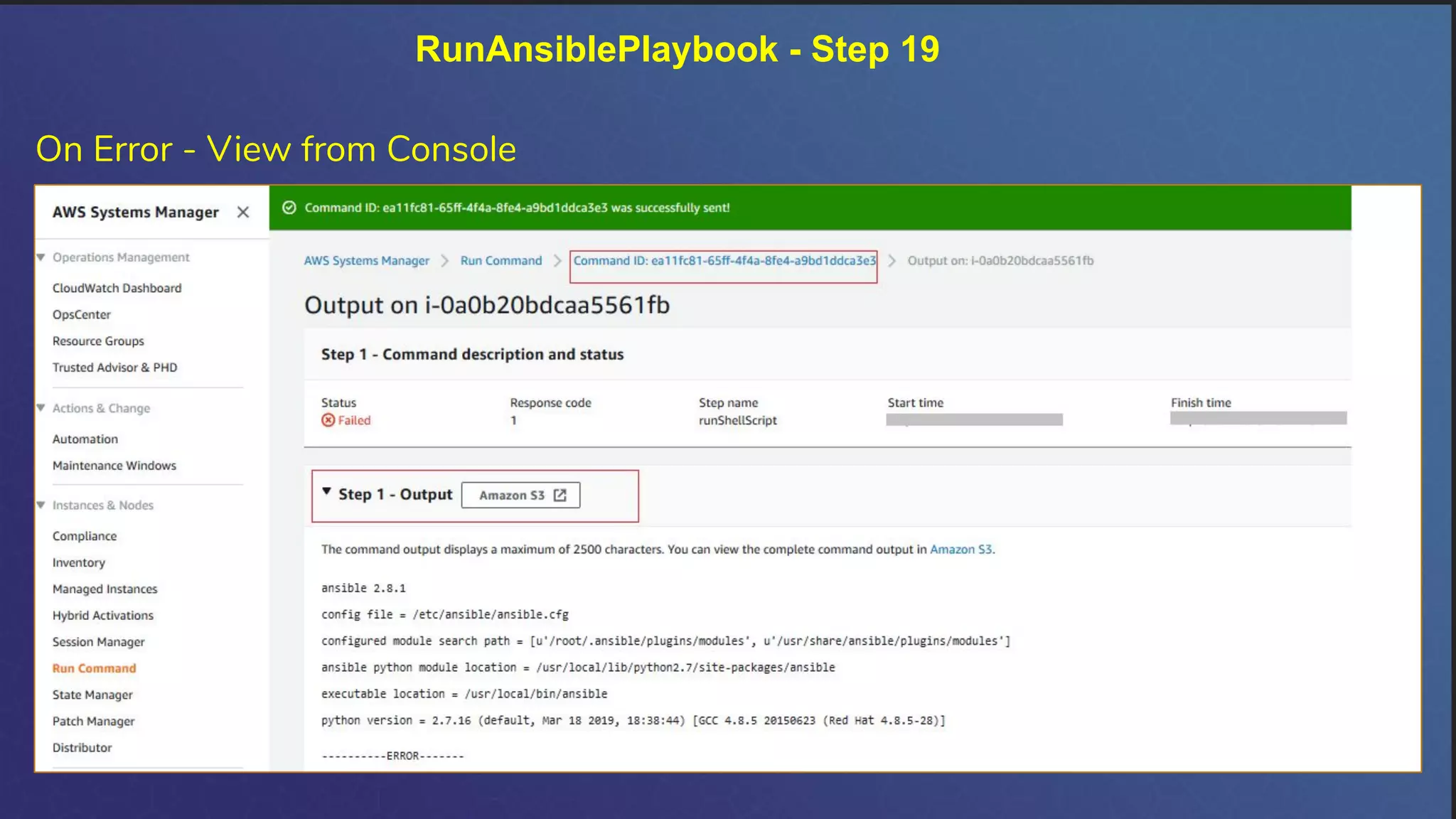Click 'runShellScript' step name value
The width and height of the screenshot is (1456, 819).
click(x=738, y=420)
